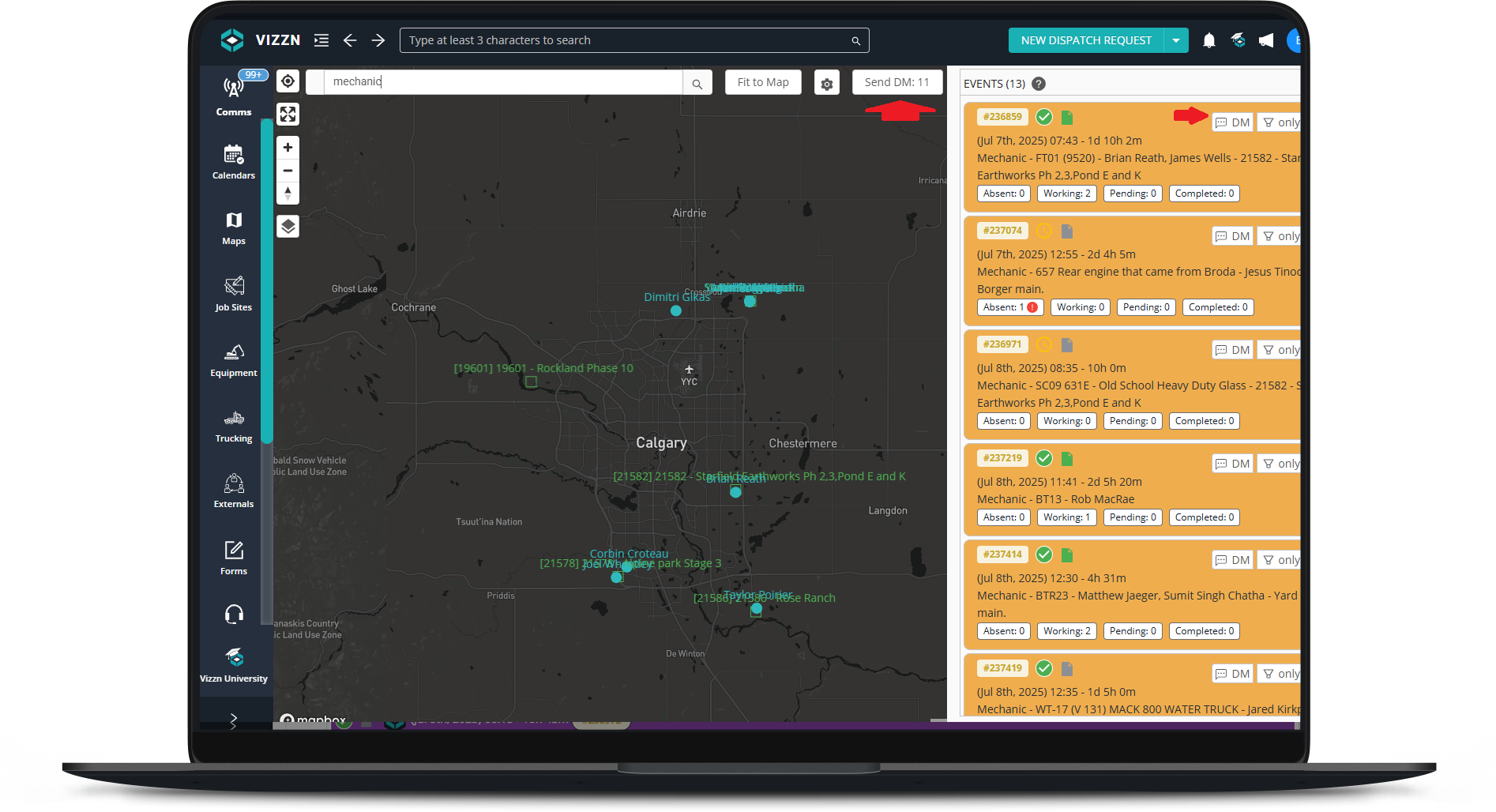This screenshot has height=812, width=1496.
Task: Click the locate-me target icon on map
Action: pyautogui.click(x=288, y=81)
